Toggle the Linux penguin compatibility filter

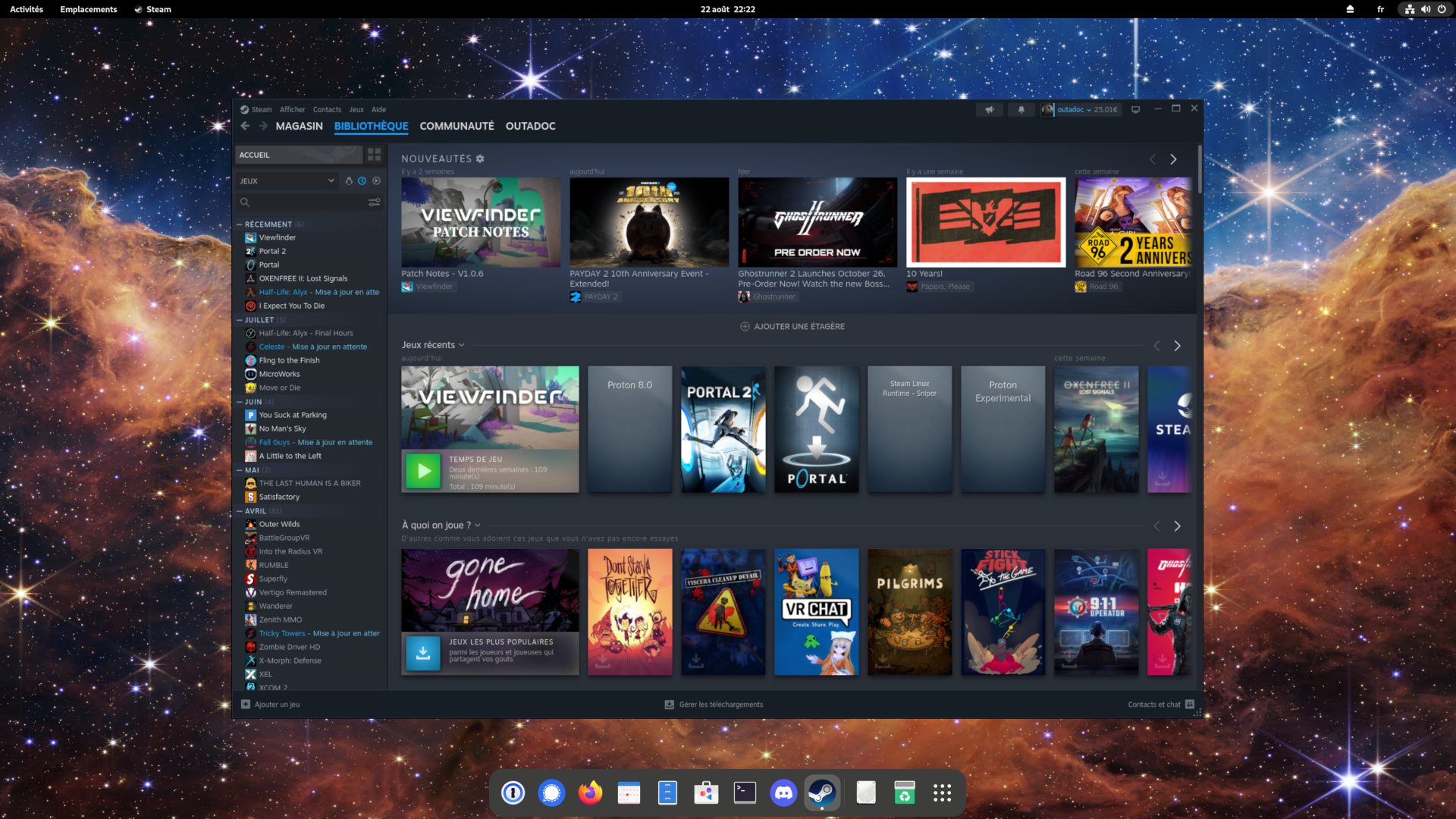coord(349,181)
